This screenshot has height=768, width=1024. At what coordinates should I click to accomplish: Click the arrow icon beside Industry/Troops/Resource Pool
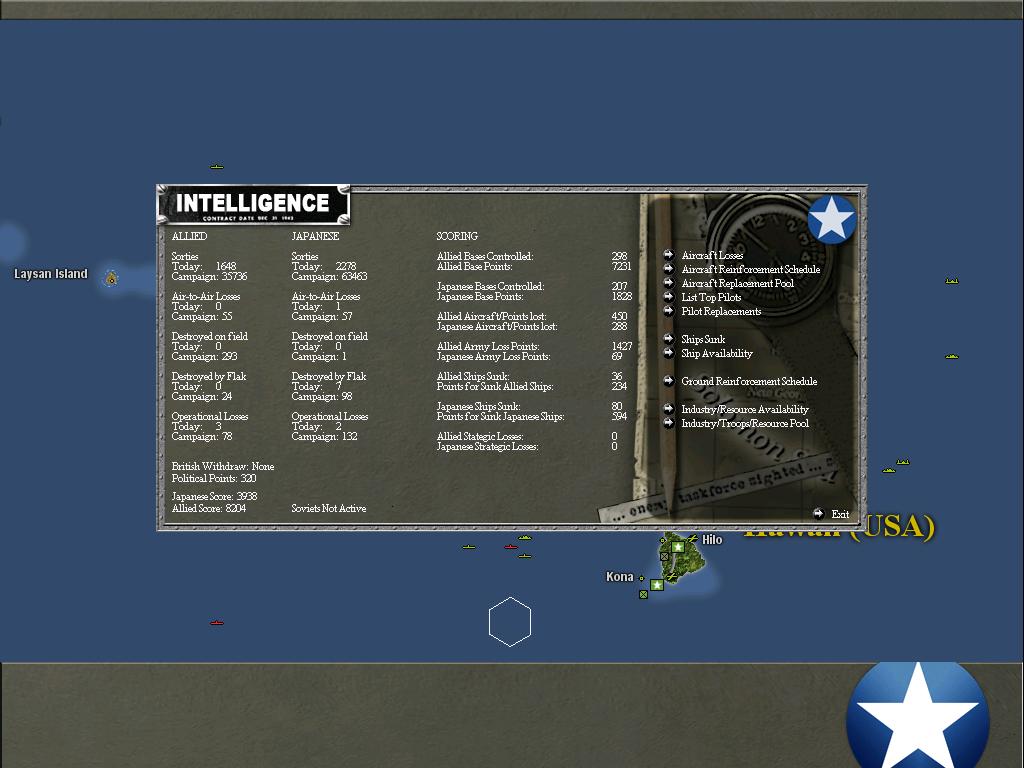(x=668, y=423)
